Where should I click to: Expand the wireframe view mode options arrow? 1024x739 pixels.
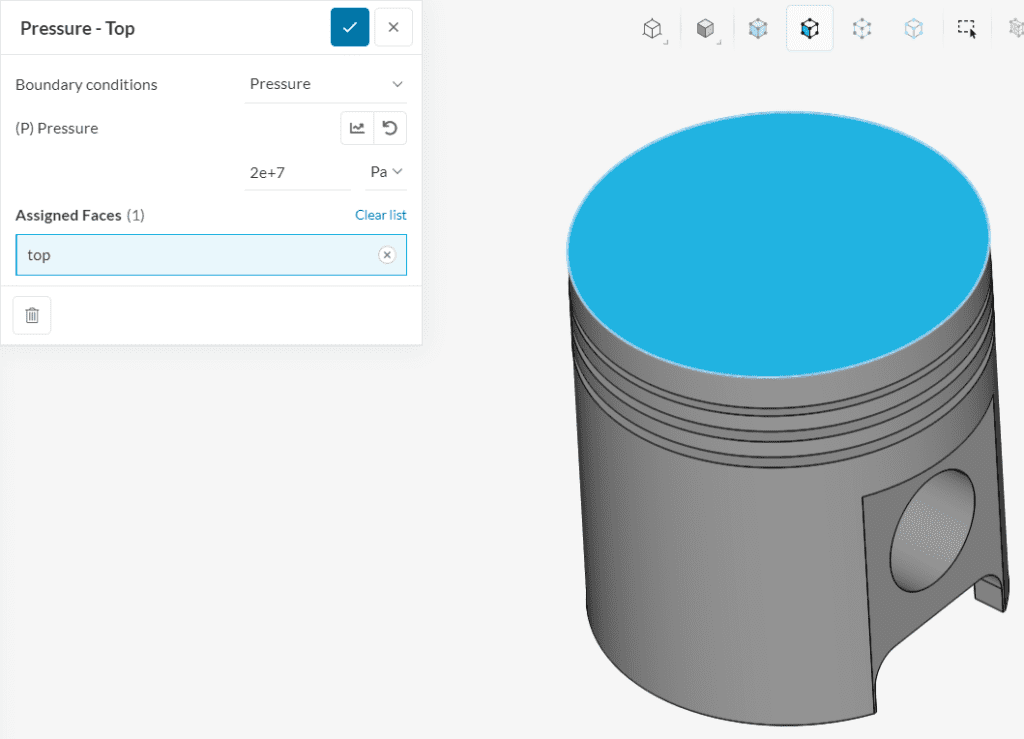click(x=666, y=40)
